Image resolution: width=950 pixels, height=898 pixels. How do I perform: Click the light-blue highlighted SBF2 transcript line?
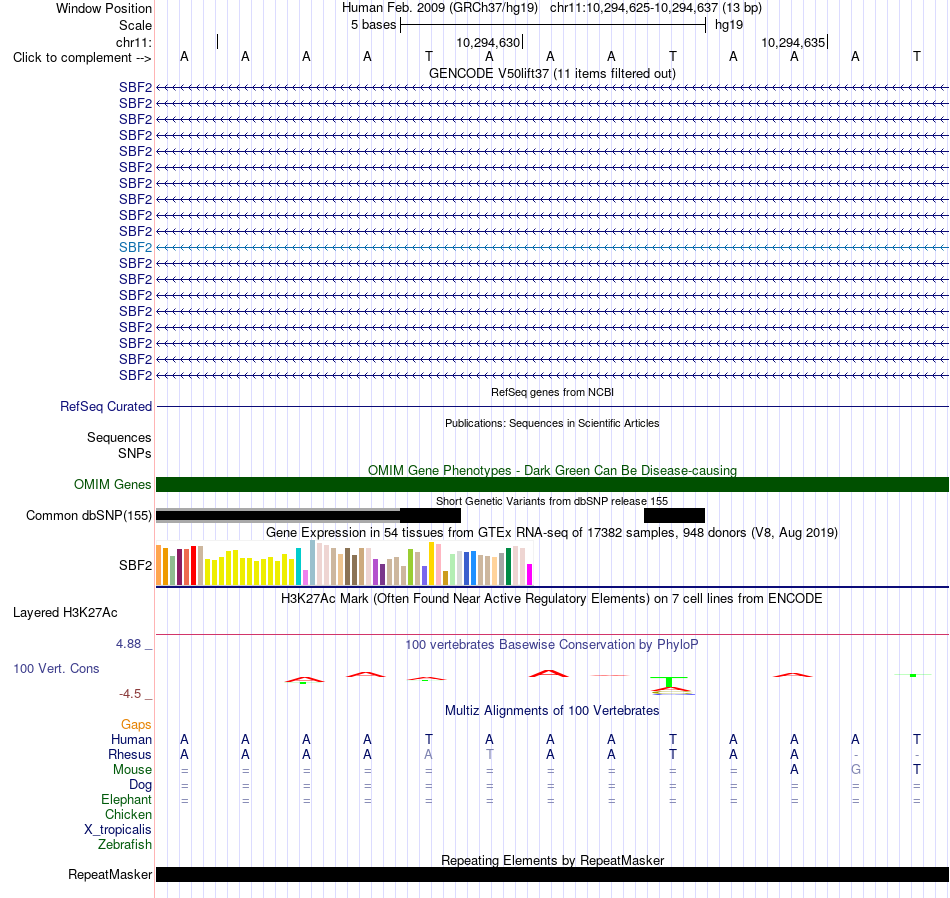(552, 247)
